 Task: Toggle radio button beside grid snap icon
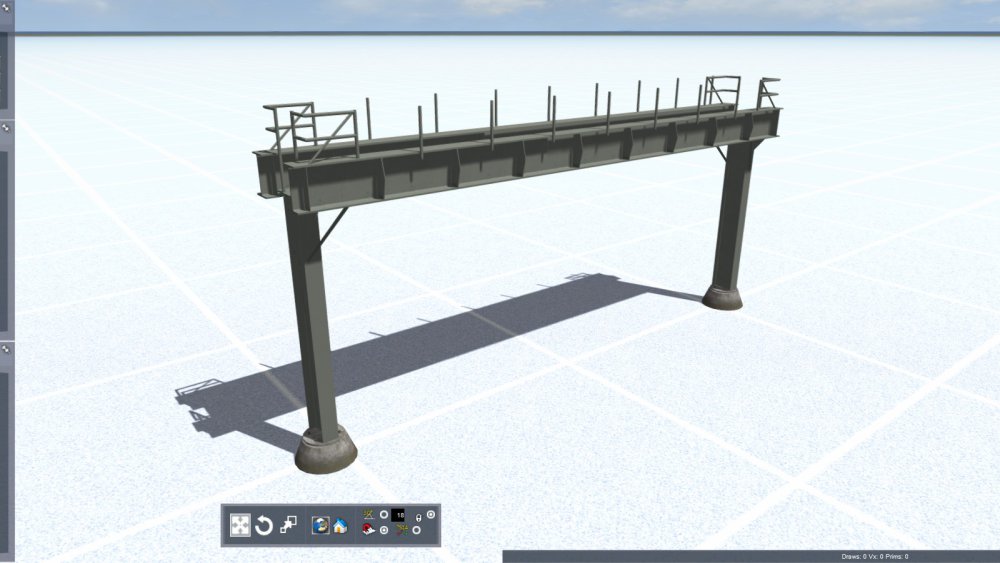click(384, 515)
